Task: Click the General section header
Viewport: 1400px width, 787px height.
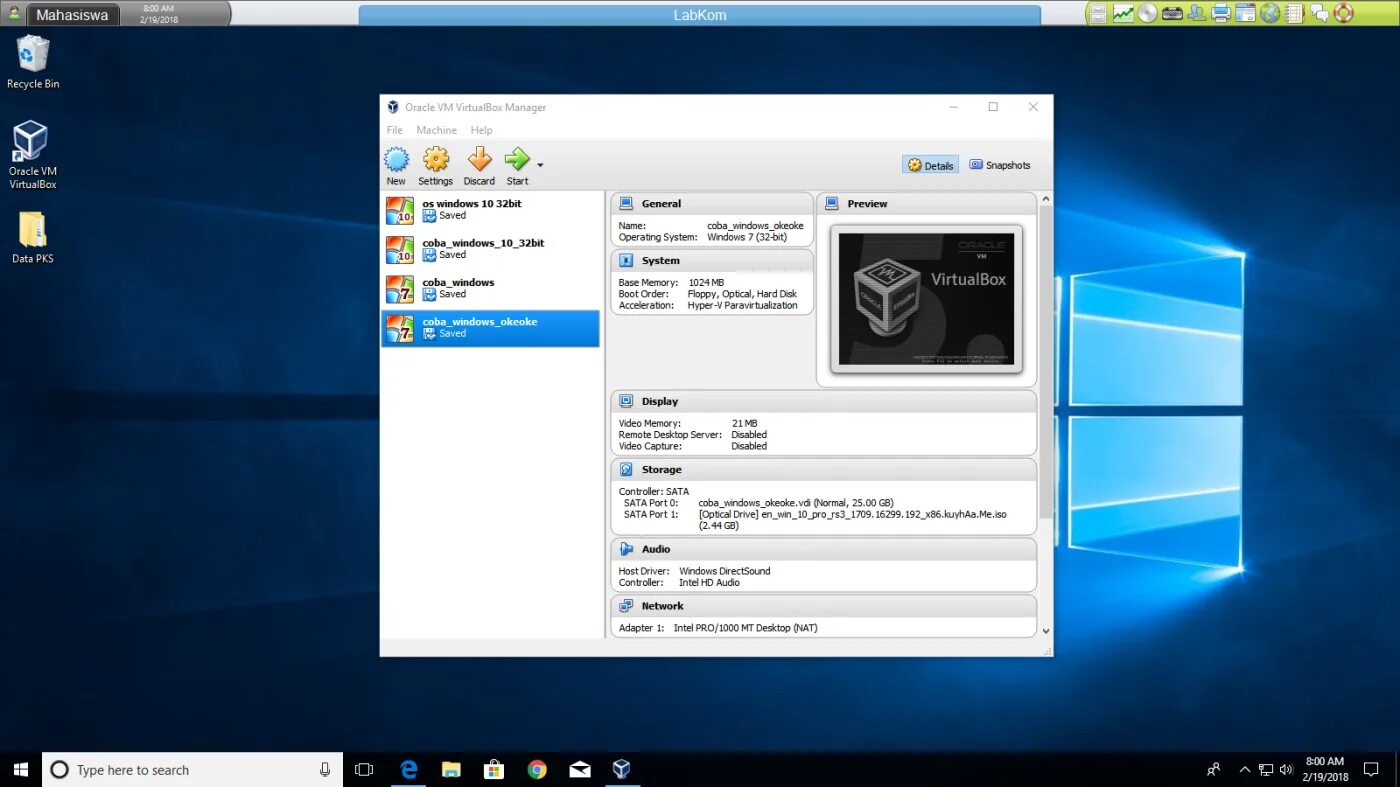Action: [712, 203]
